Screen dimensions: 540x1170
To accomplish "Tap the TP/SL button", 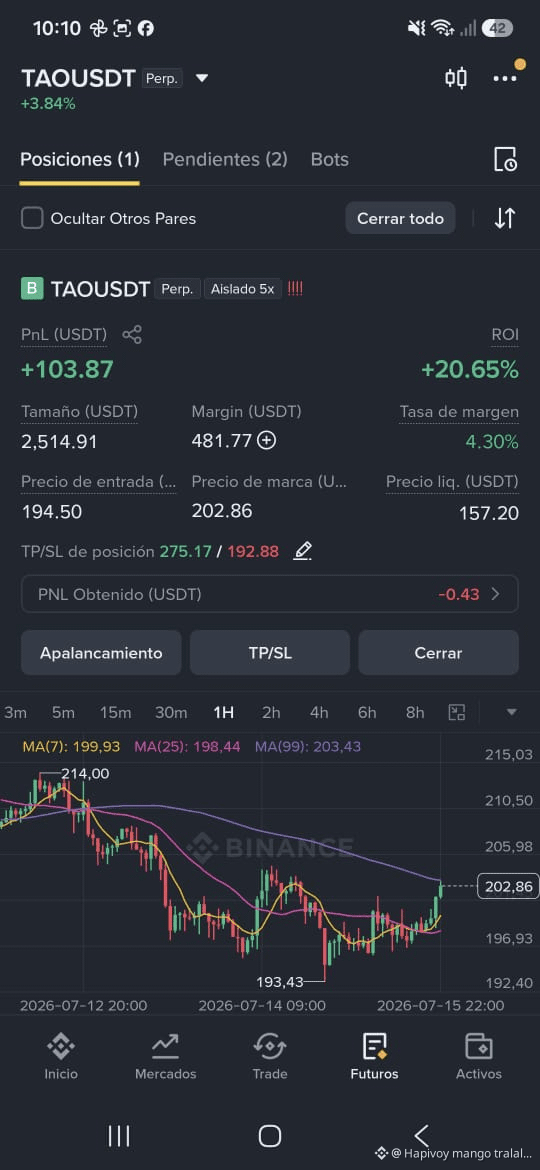I will [270, 653].
